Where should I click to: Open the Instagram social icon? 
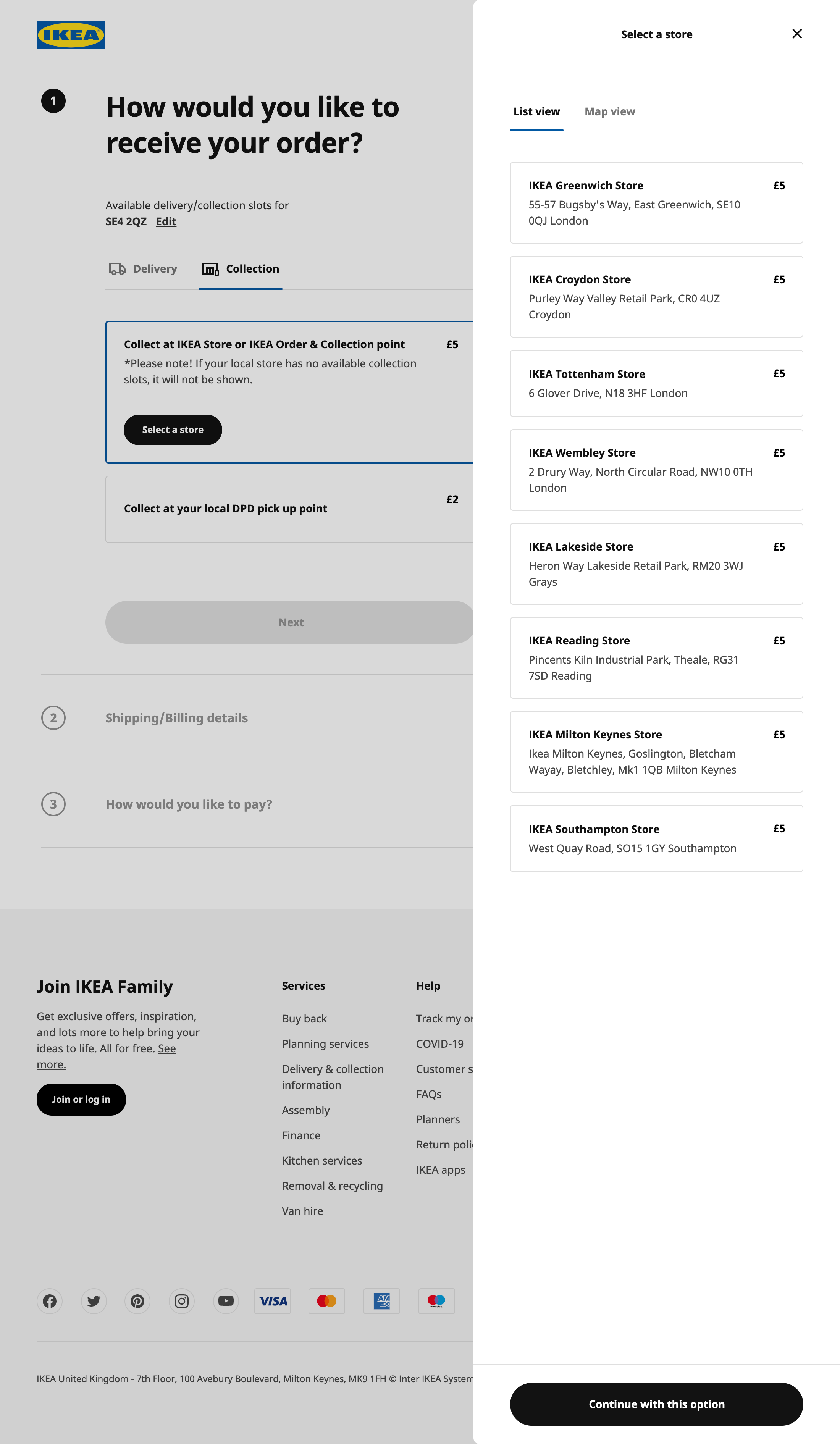tap(182, 1301)
